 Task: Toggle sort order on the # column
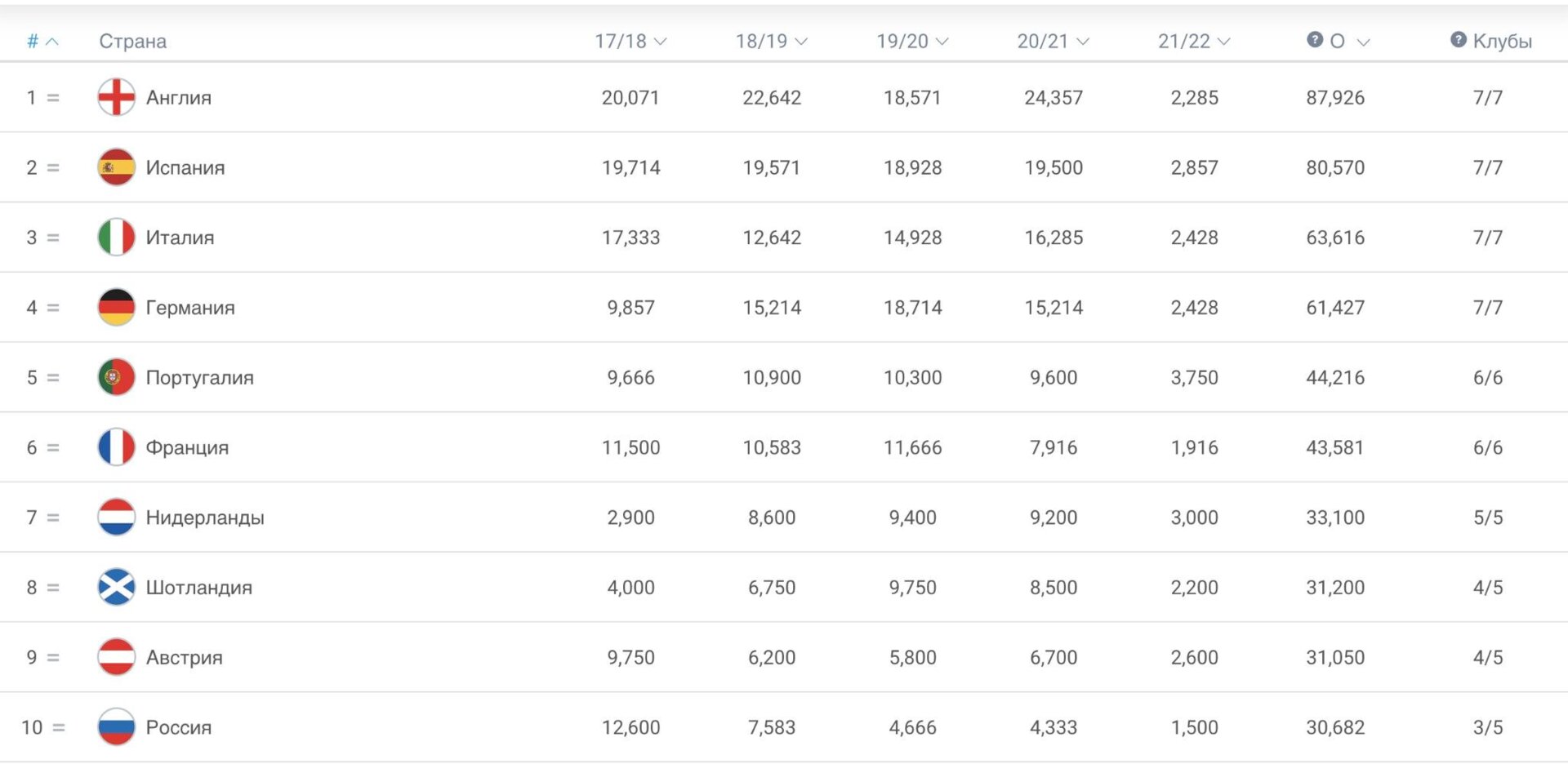click(x=42, y=41)
